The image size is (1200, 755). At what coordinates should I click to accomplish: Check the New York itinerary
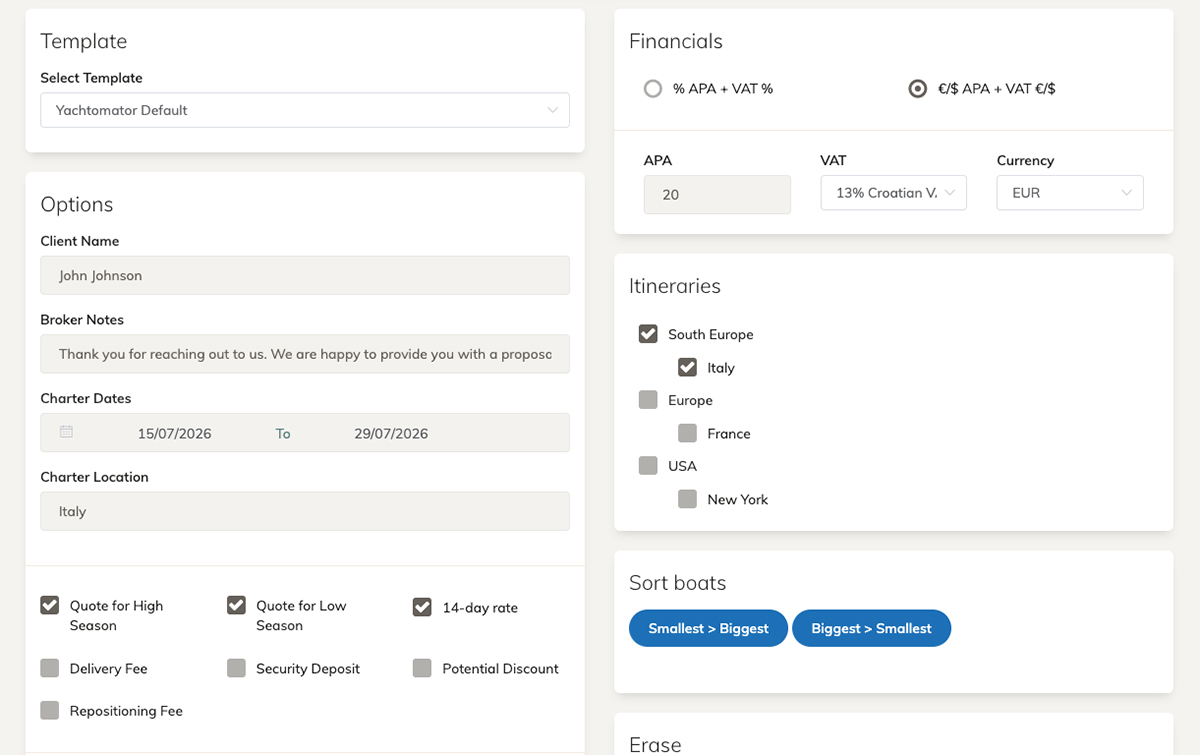pyautogui.click(x=687, y=499)
